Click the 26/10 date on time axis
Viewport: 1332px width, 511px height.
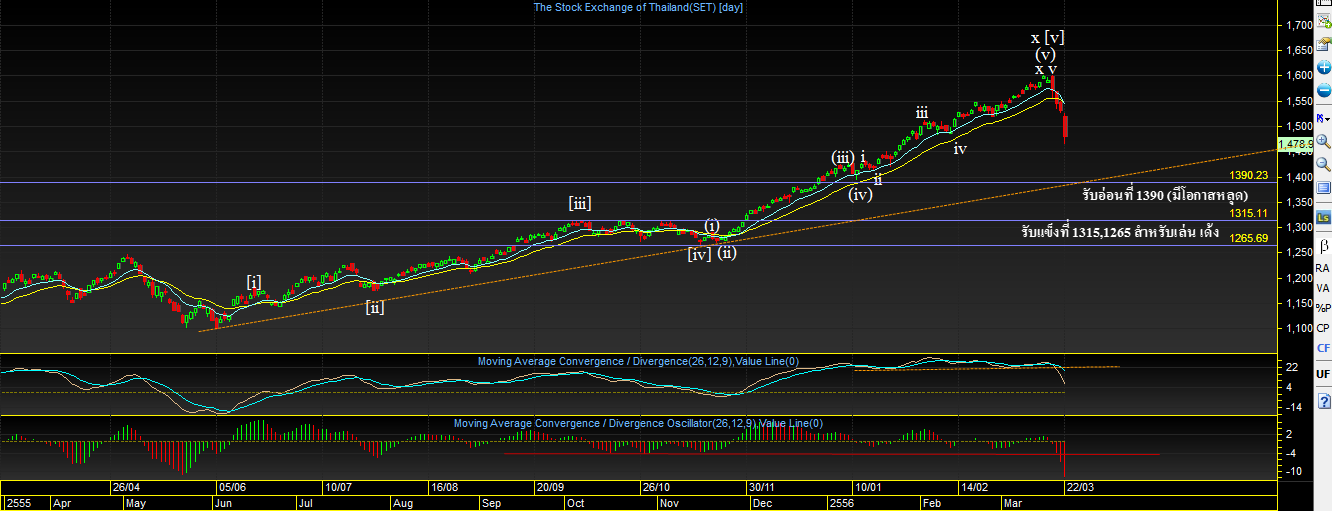click(655, 487)
